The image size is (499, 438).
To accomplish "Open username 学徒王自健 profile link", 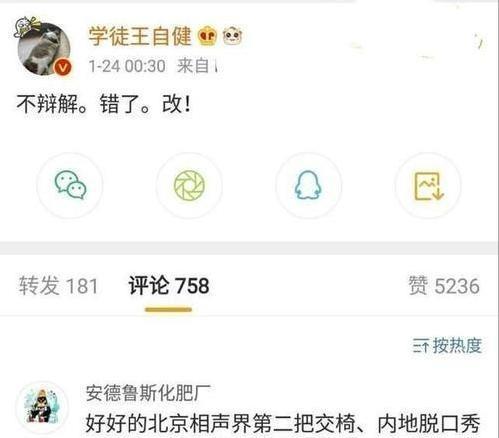I will 140,36.
